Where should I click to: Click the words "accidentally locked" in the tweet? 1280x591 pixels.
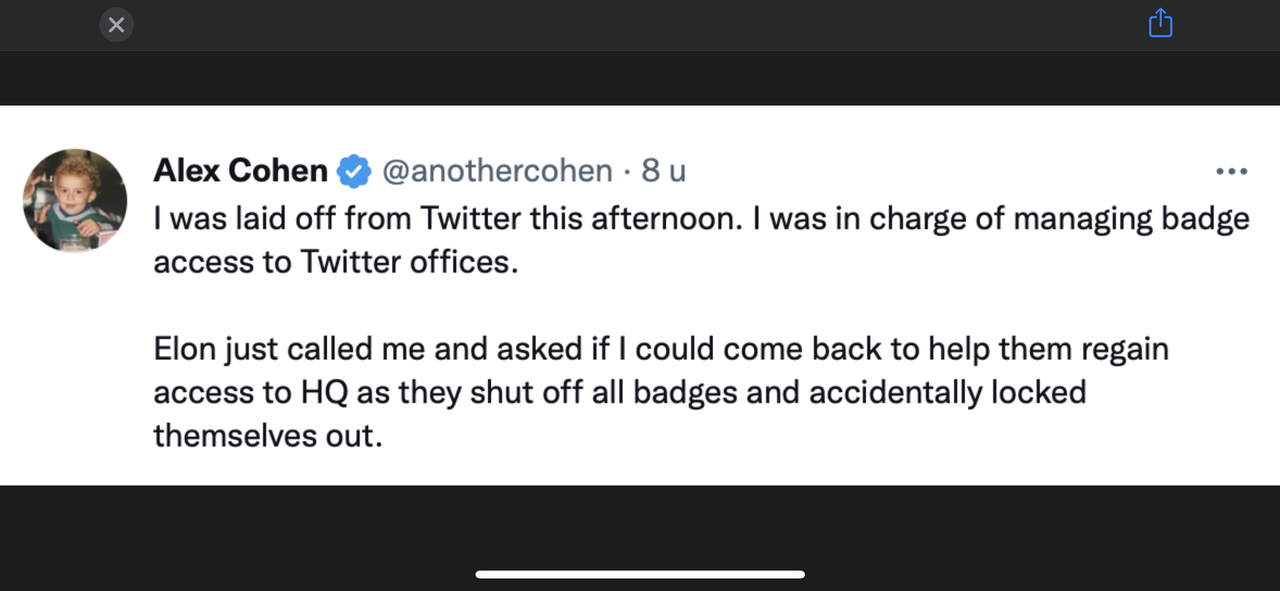click(947, 392)
